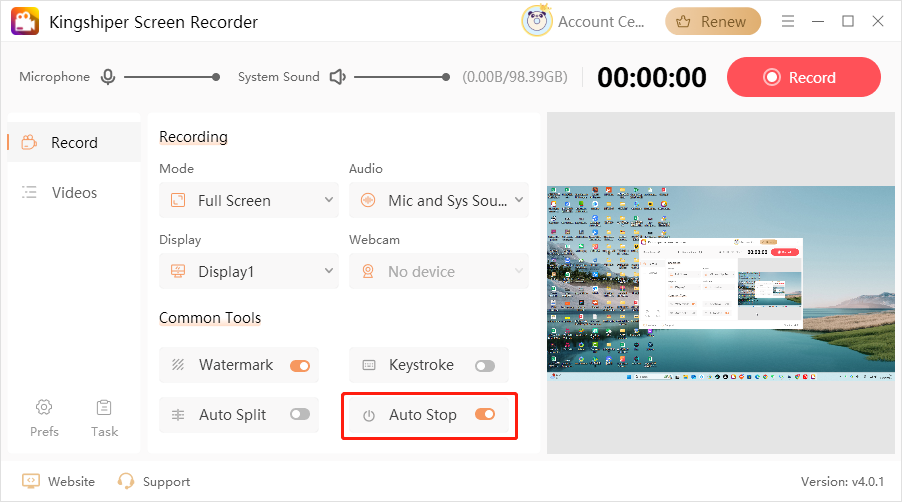This screenshot has height=502, width=902.
Task: Disable the Watermark toggle
Action: [x=300, y=366]
